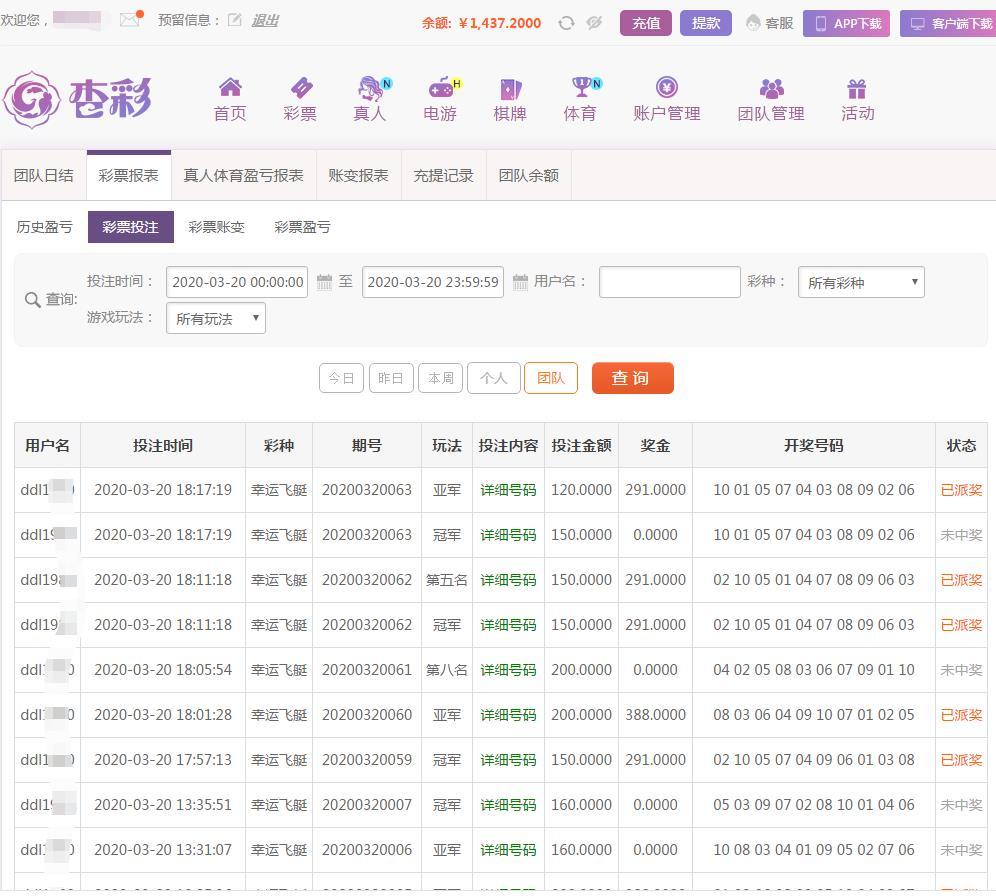Expand the 所有彩种 lottery type dropdown
Screen dimensions: 996x896
point(860,282)
